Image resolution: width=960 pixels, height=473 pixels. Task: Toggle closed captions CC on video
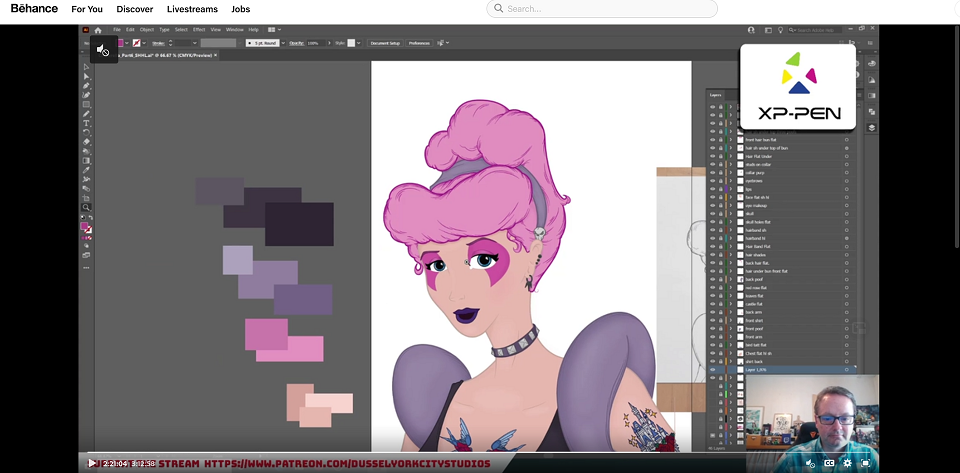tap(830, 463)
